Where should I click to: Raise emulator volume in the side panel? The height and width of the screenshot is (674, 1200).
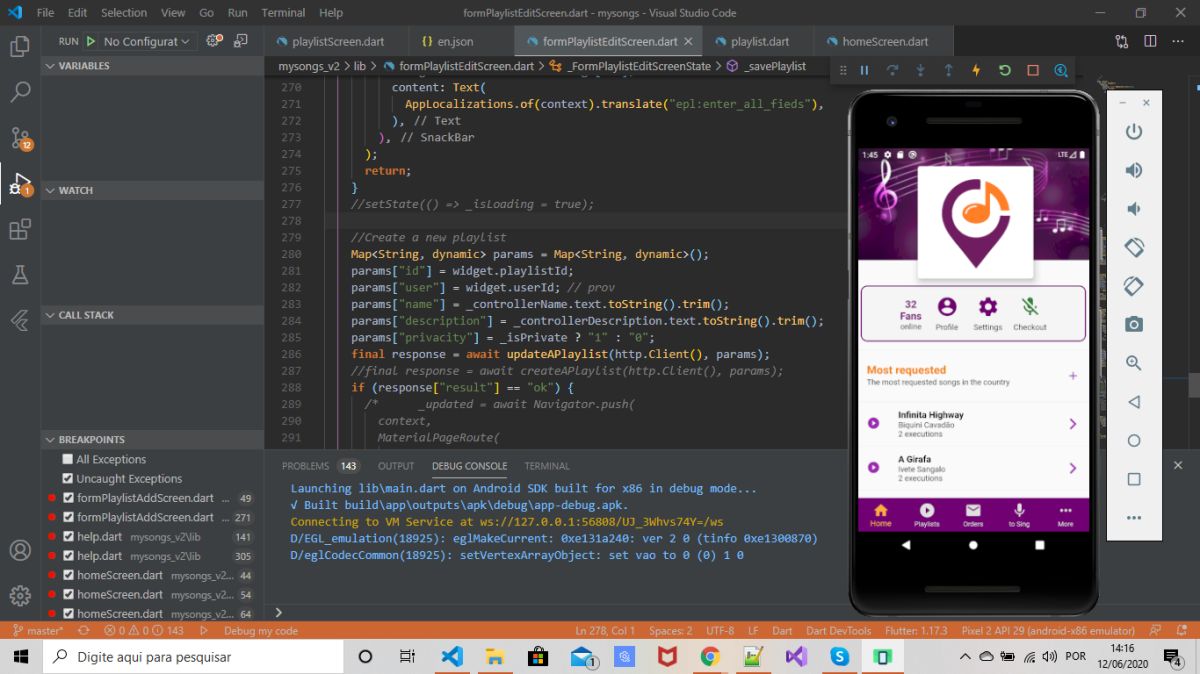pyautogui.click(x=1134, y=170)
